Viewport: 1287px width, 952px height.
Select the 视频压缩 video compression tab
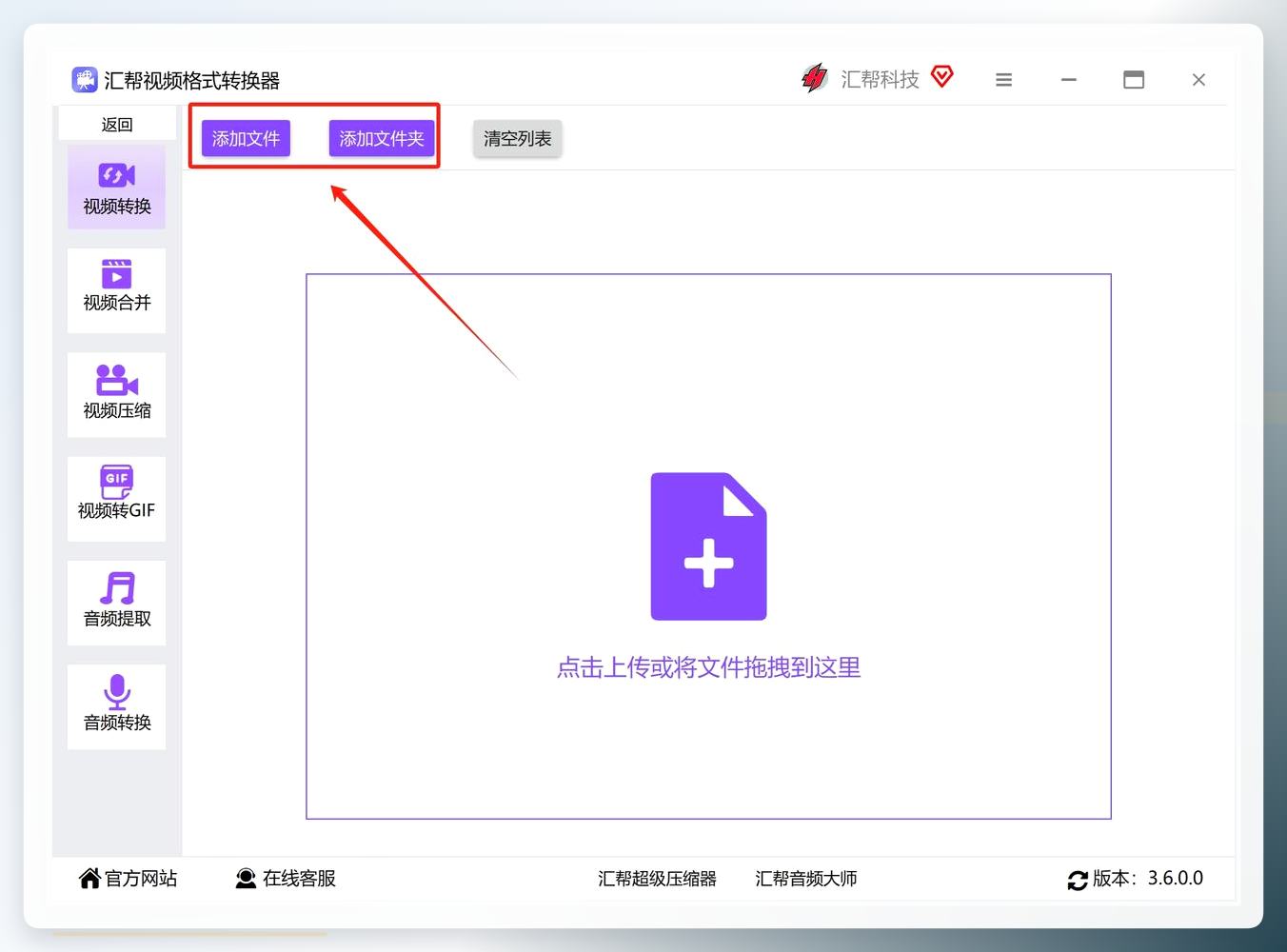(x=116, y=395)
